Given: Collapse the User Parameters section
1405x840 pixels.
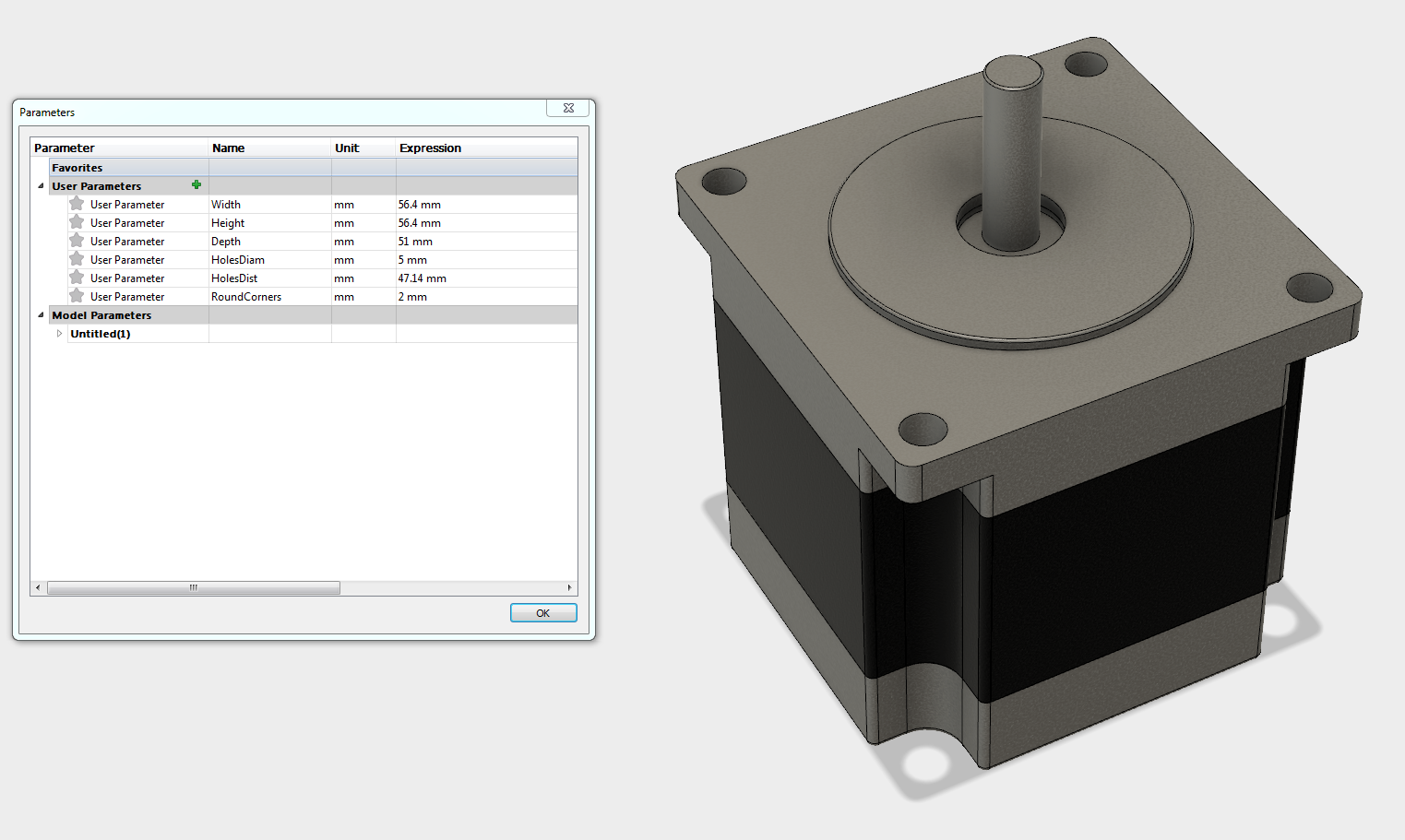Looking at the screenshot, I should pos(41,186).
